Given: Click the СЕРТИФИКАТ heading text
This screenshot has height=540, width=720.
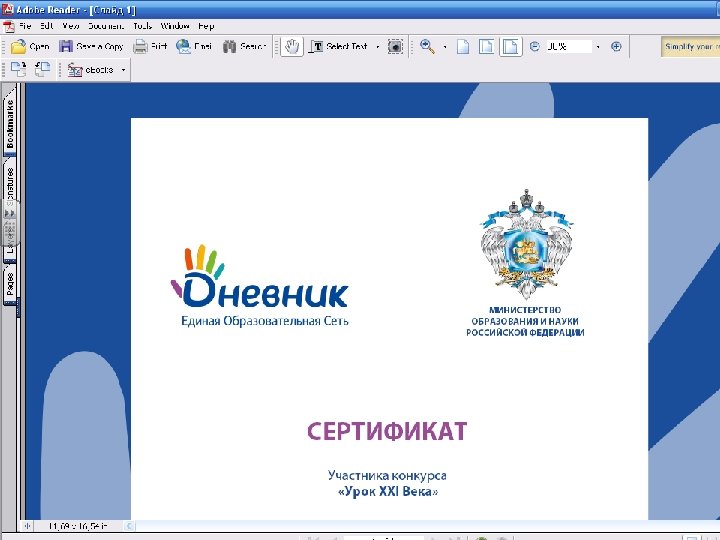Looking at the screenshot, I should pos(387,432).
